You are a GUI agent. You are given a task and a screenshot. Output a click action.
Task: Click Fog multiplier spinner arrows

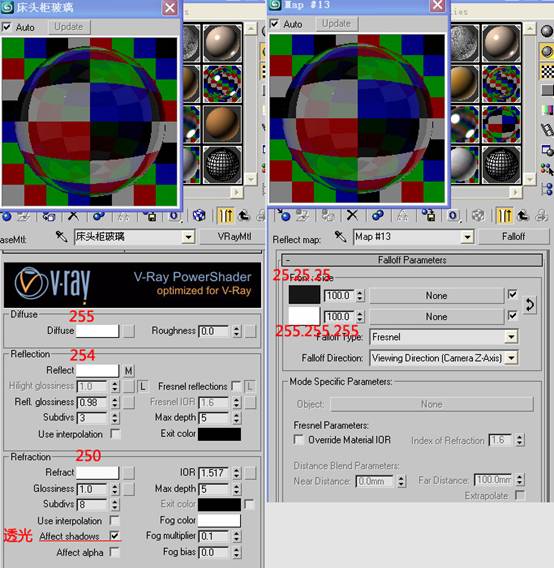236,536
